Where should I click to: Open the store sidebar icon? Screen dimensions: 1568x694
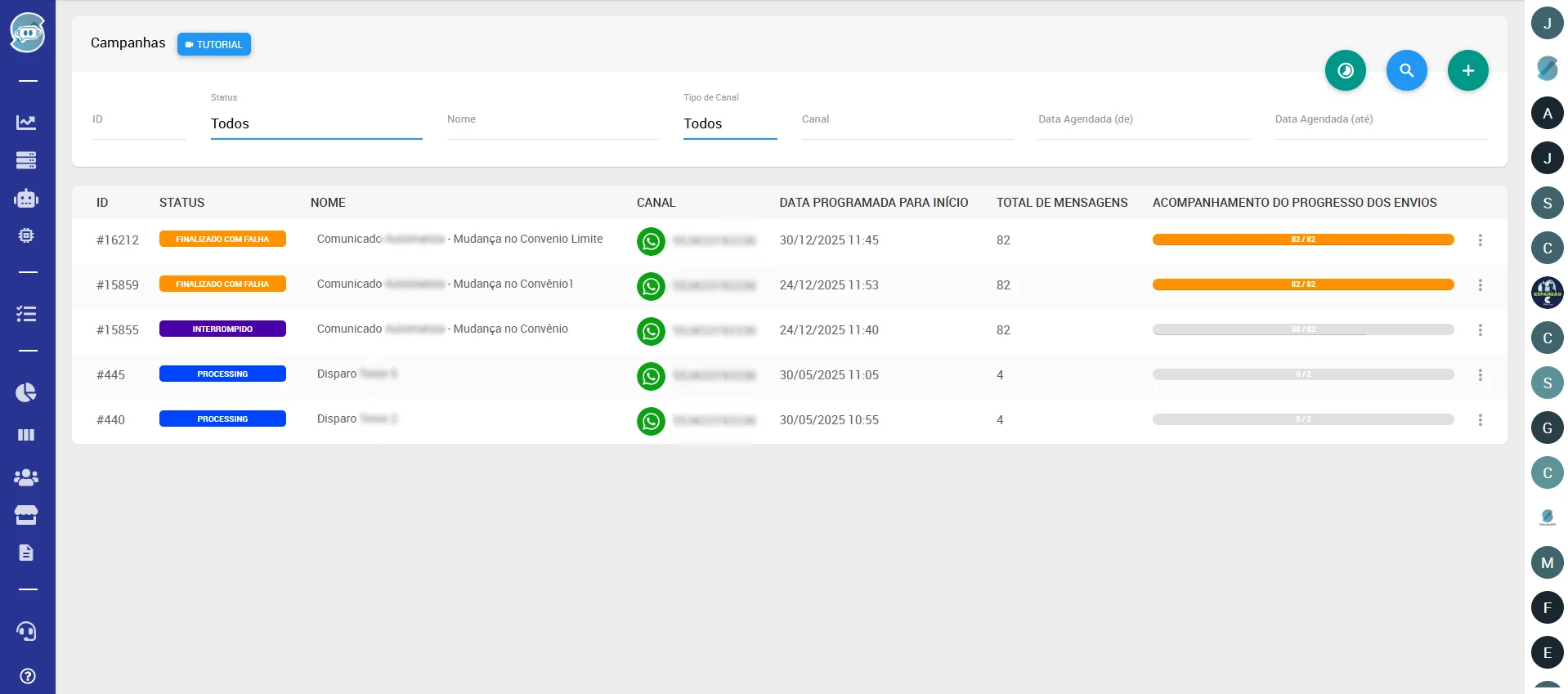tap(26, 515)
